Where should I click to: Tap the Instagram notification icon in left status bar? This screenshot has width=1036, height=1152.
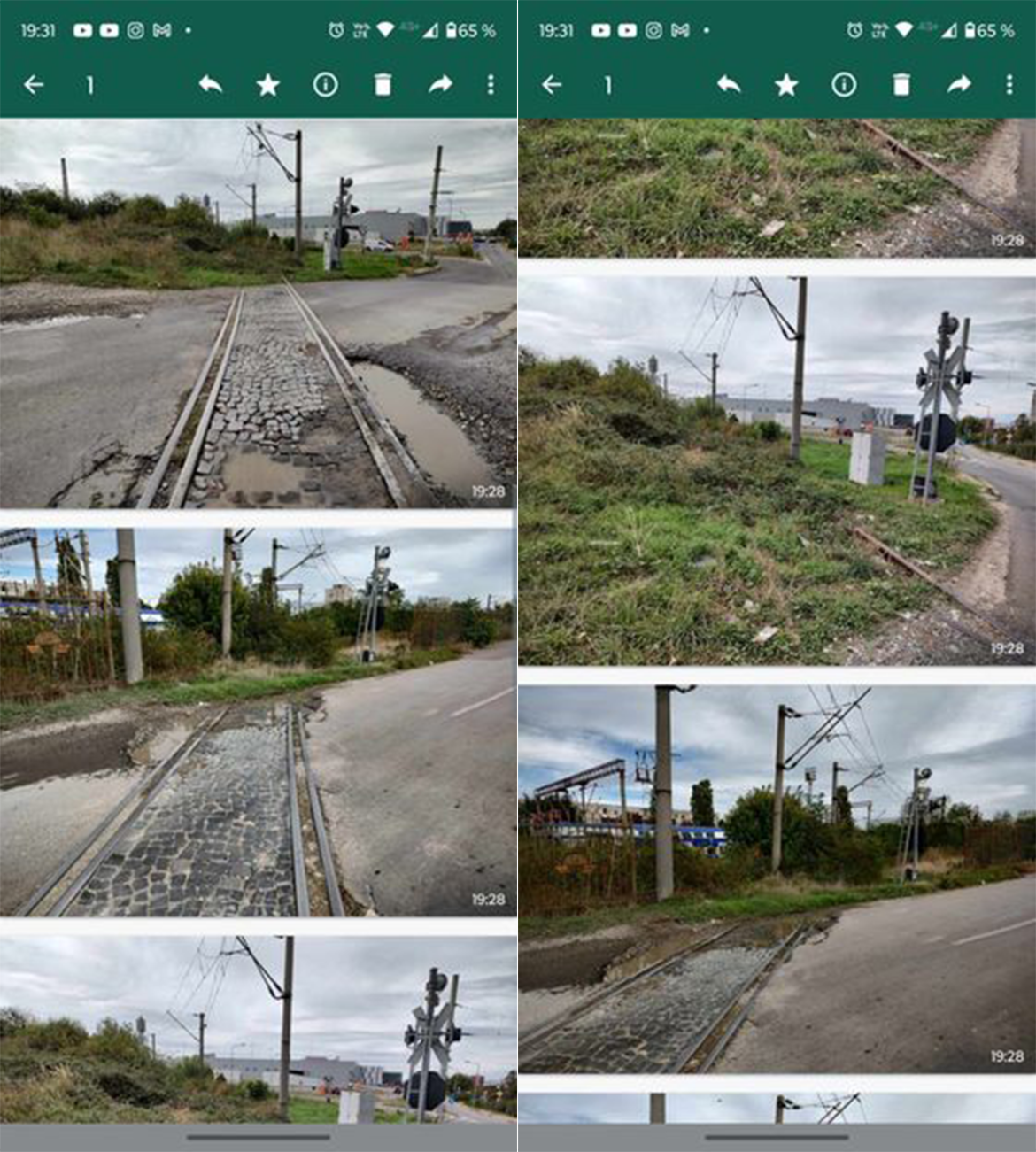[x=135, y=30]
